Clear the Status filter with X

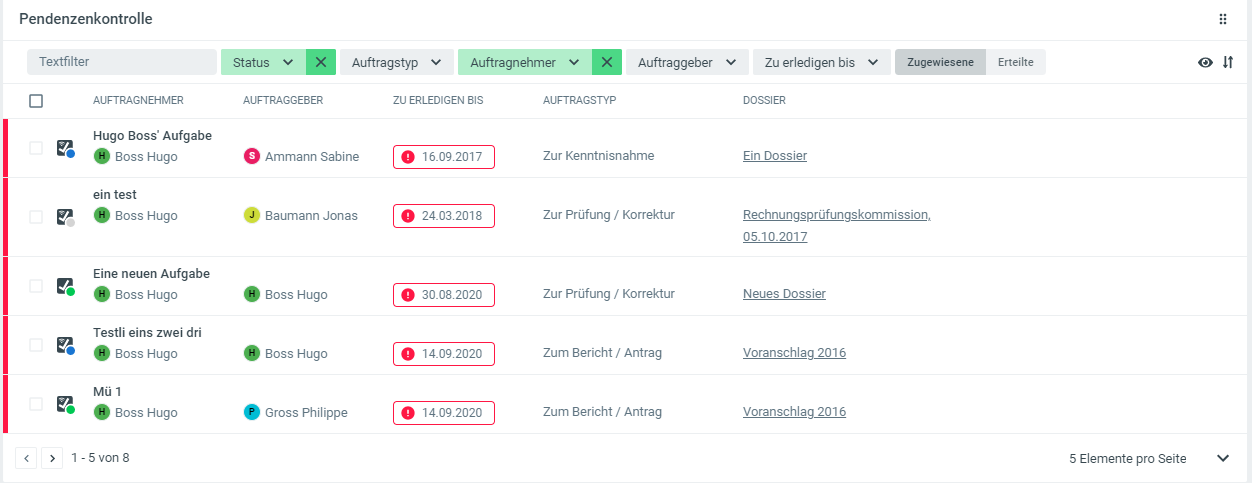(320, 62)
